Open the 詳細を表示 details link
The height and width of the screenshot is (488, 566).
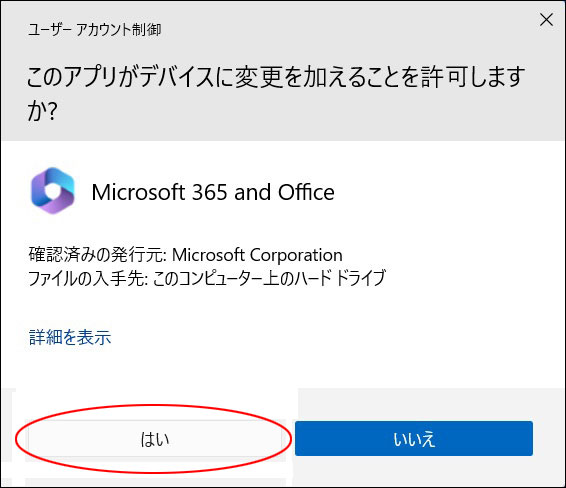(x=70, y=337)
